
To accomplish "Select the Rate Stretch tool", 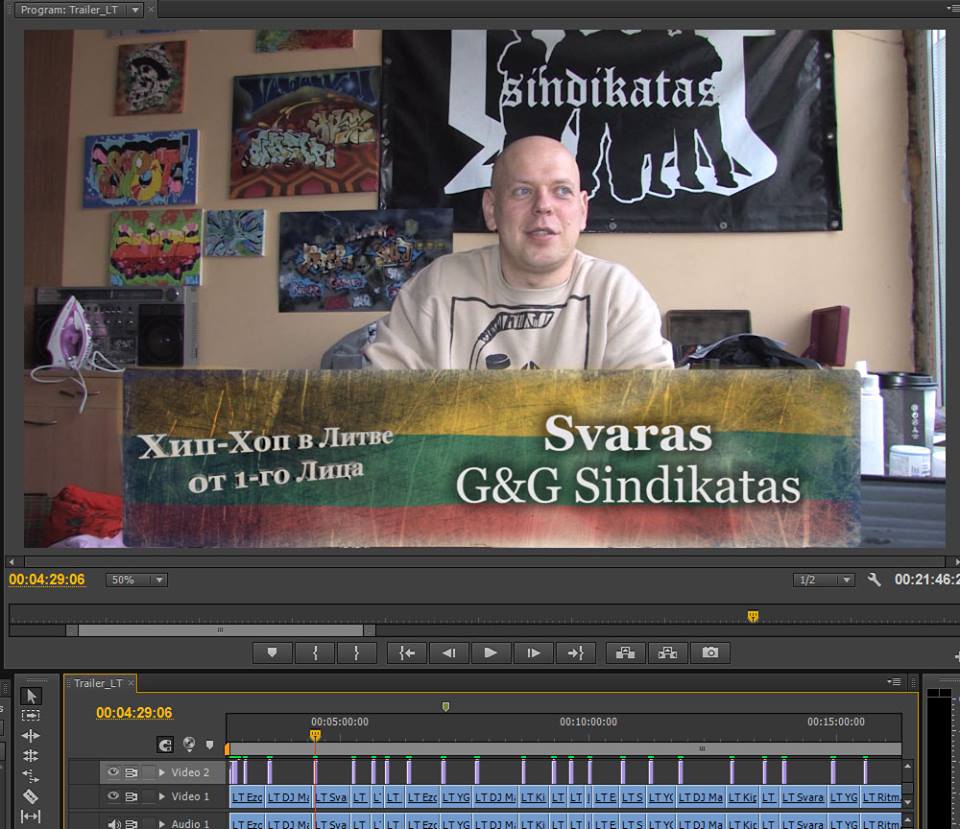I will point(31,776).
